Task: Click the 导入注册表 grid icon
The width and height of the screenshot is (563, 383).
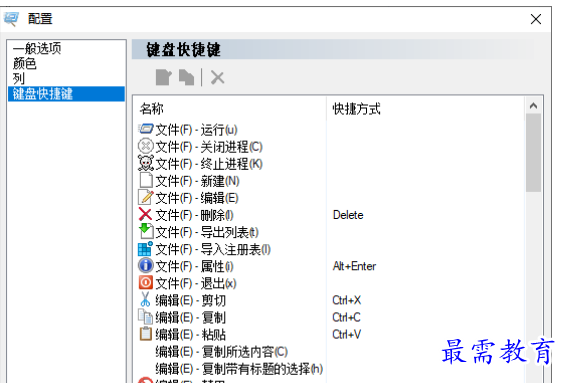Action: 145,248
